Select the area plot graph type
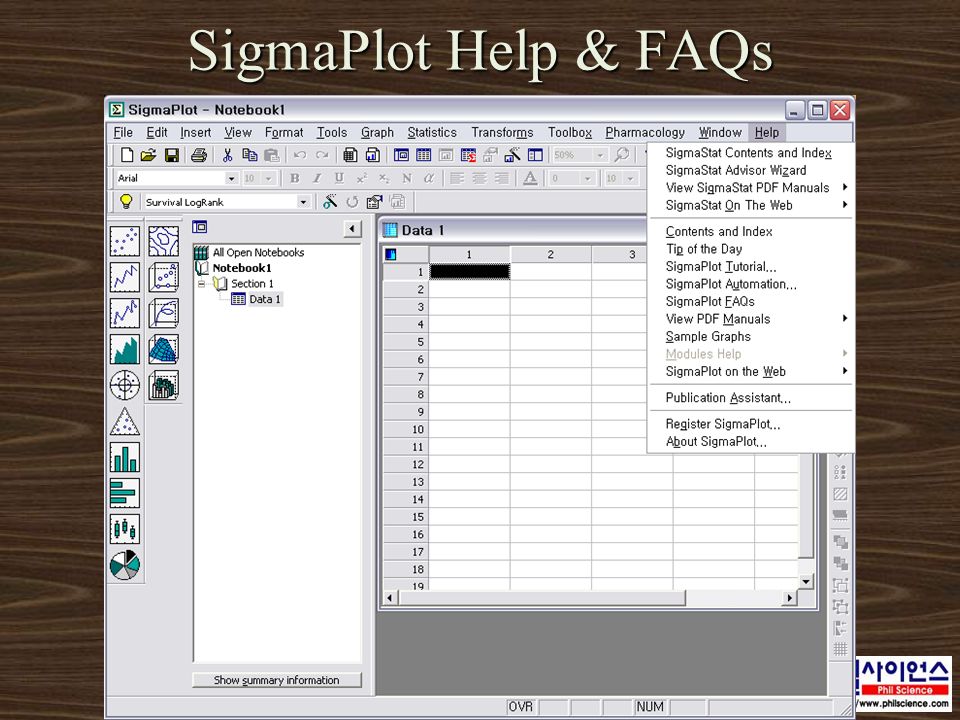Screen dimensions: 960x720 pyautogui.click(x=125, y=349)
